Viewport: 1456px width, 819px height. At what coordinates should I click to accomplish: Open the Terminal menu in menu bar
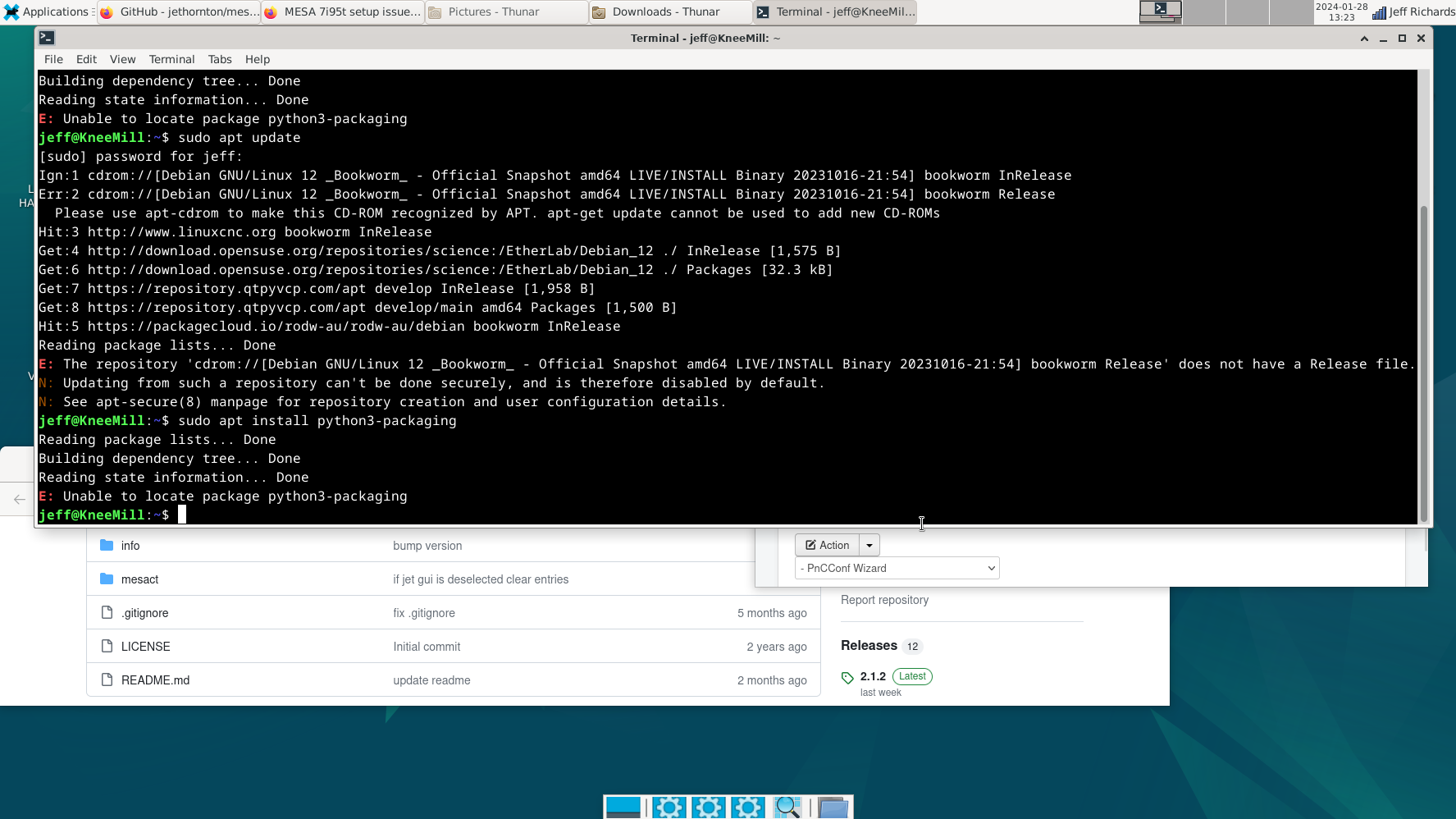[171, 59]
